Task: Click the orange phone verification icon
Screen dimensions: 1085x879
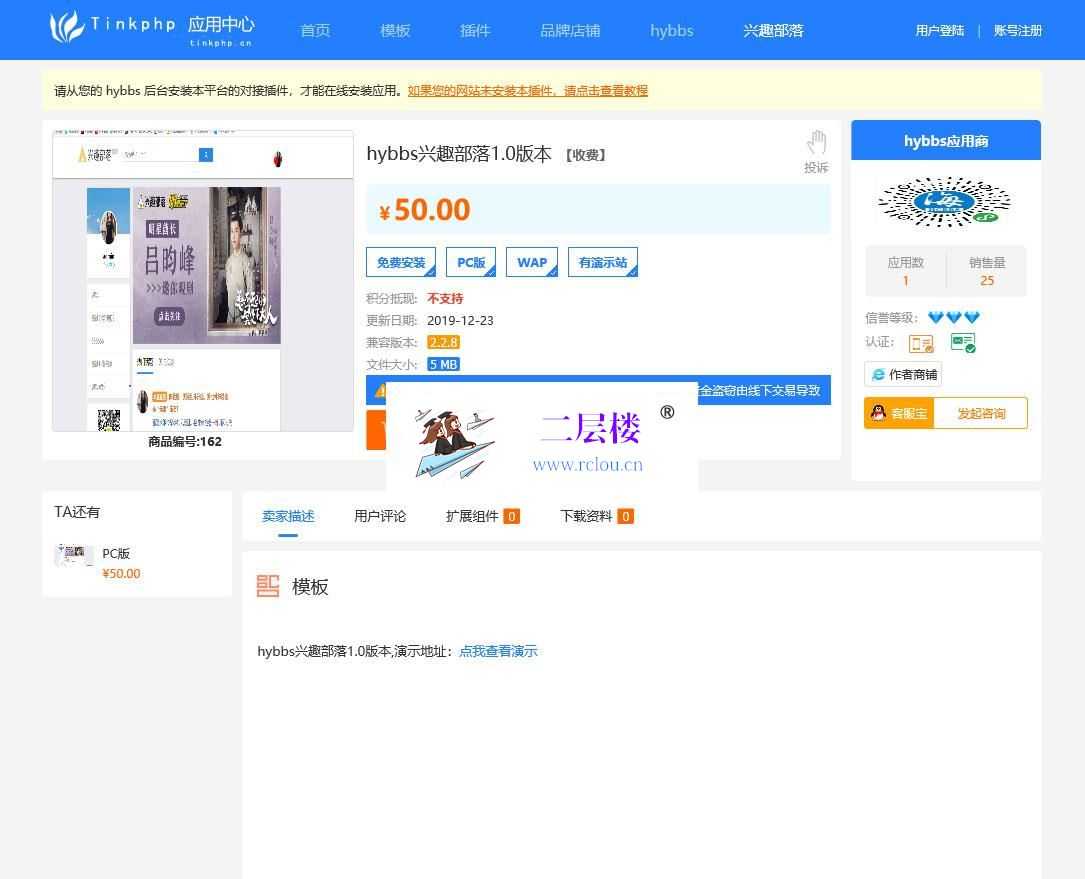Action: [921, 343]
